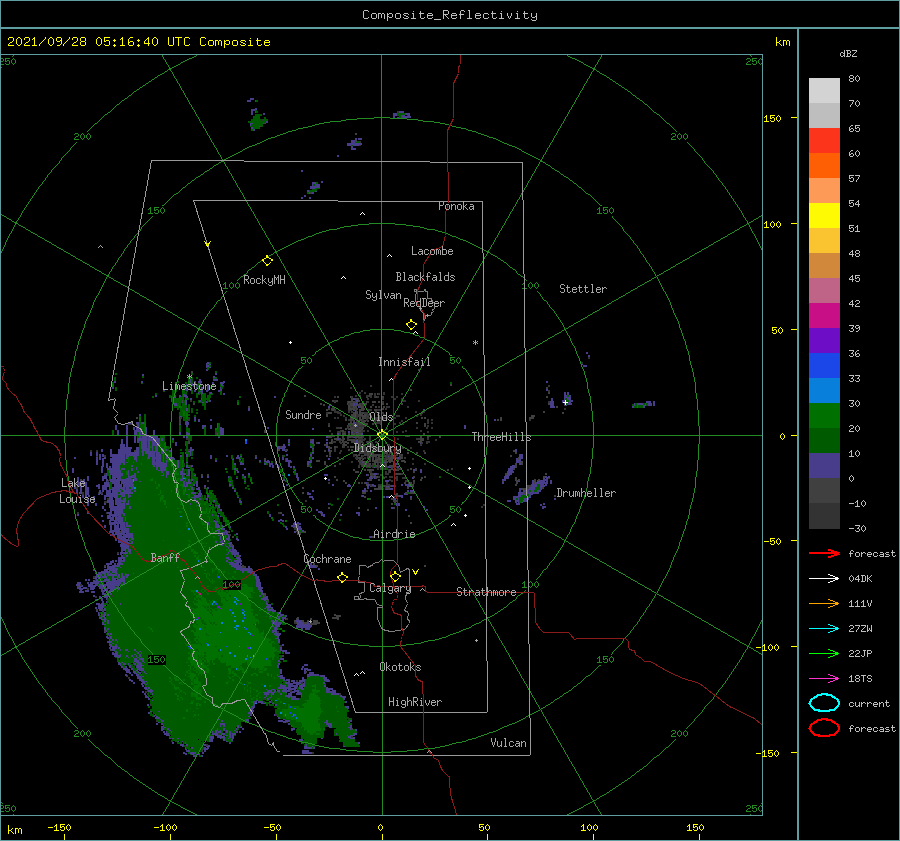Click the green 22JP arrow icon
900x841 pixels.
coord(824,653)
